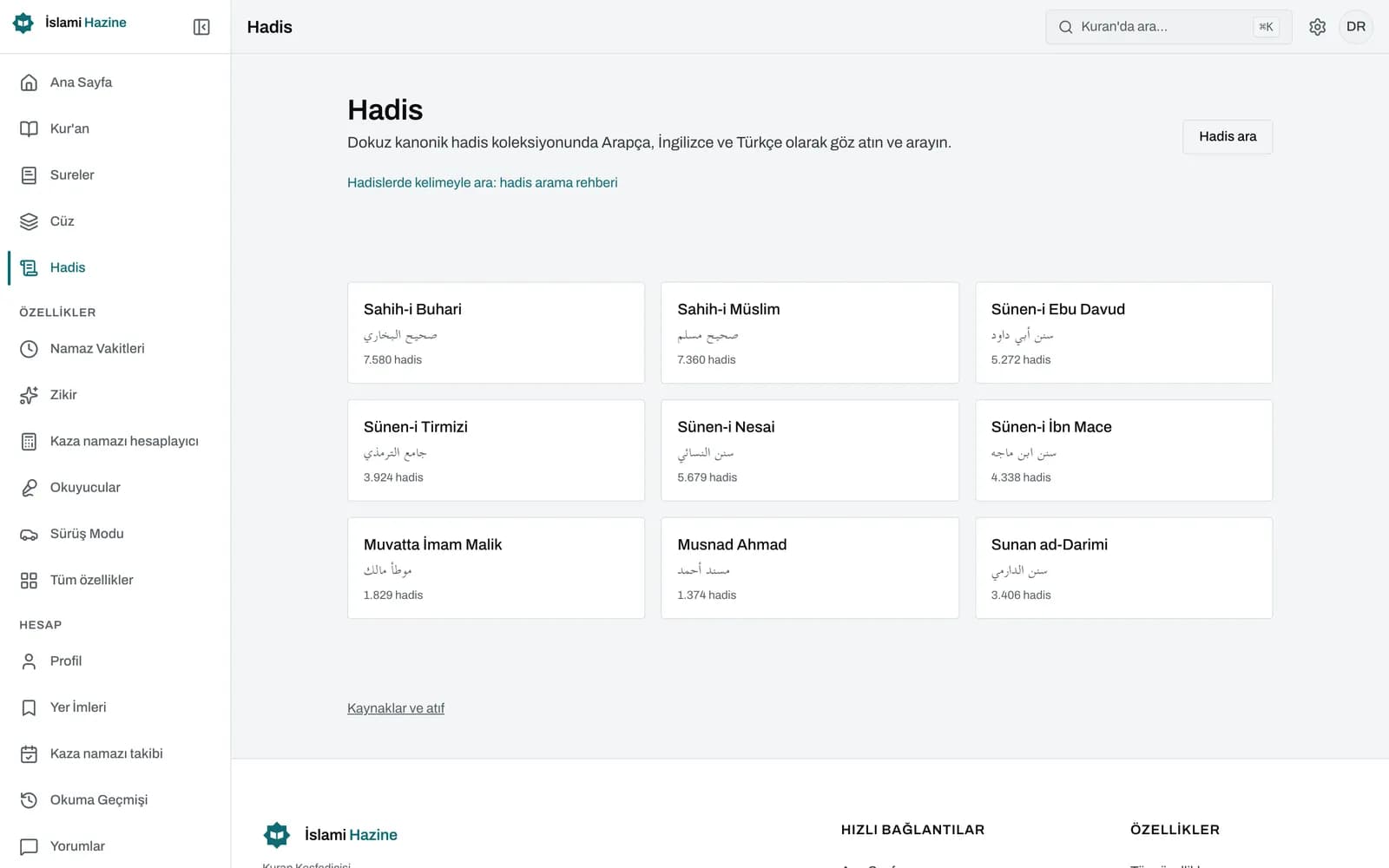Click the Ana Sayfa home icon

[x=29, y=82]
